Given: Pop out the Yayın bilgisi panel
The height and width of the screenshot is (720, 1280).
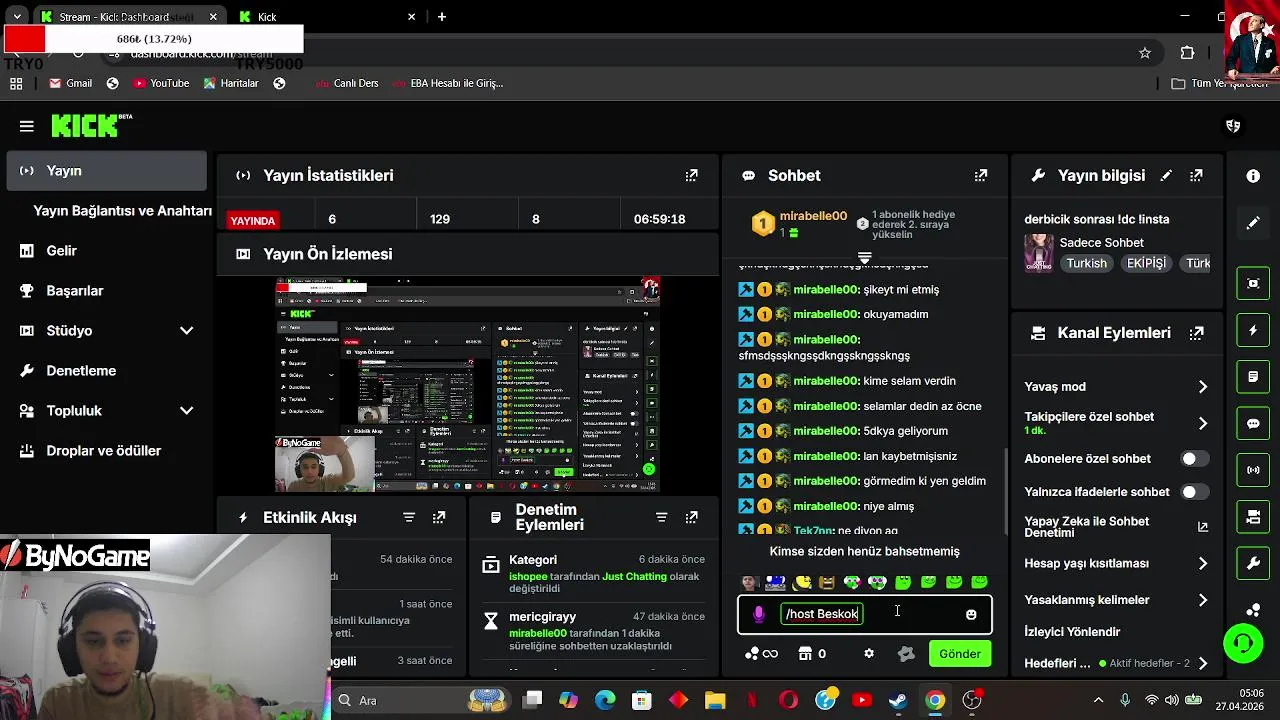Looking at the screenshot, I should point(1196,175).
